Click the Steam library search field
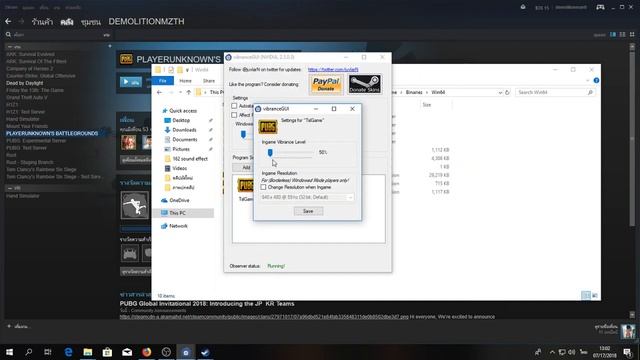640x360 pixels. point(57,35)
